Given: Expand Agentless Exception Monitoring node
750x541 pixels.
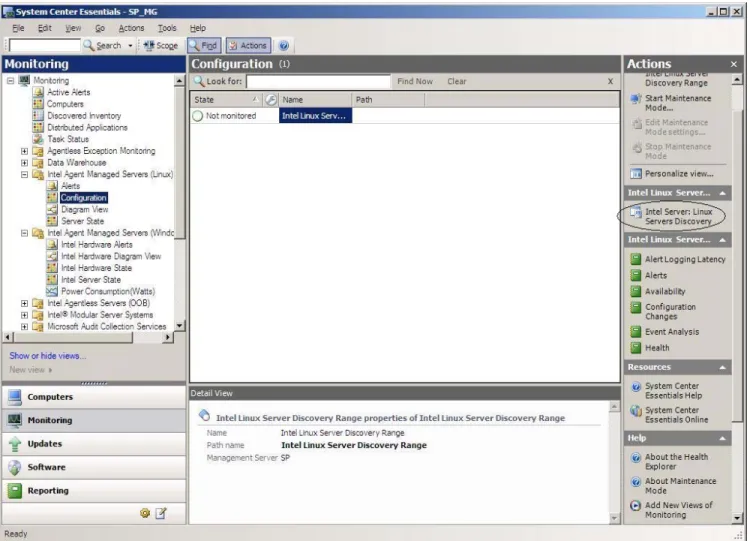Looking at the screenshot, I should click(24, 151).
